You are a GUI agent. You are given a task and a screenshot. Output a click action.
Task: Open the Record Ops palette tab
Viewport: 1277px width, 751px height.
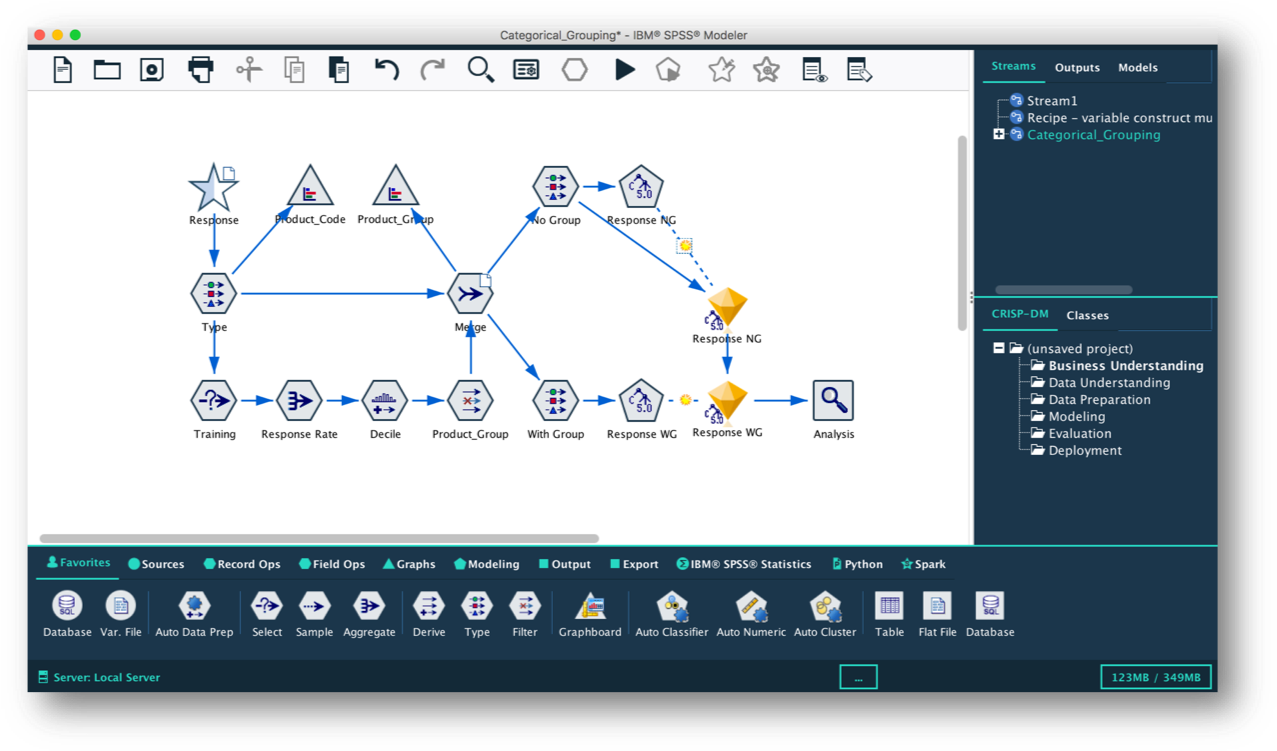[242, 564]
